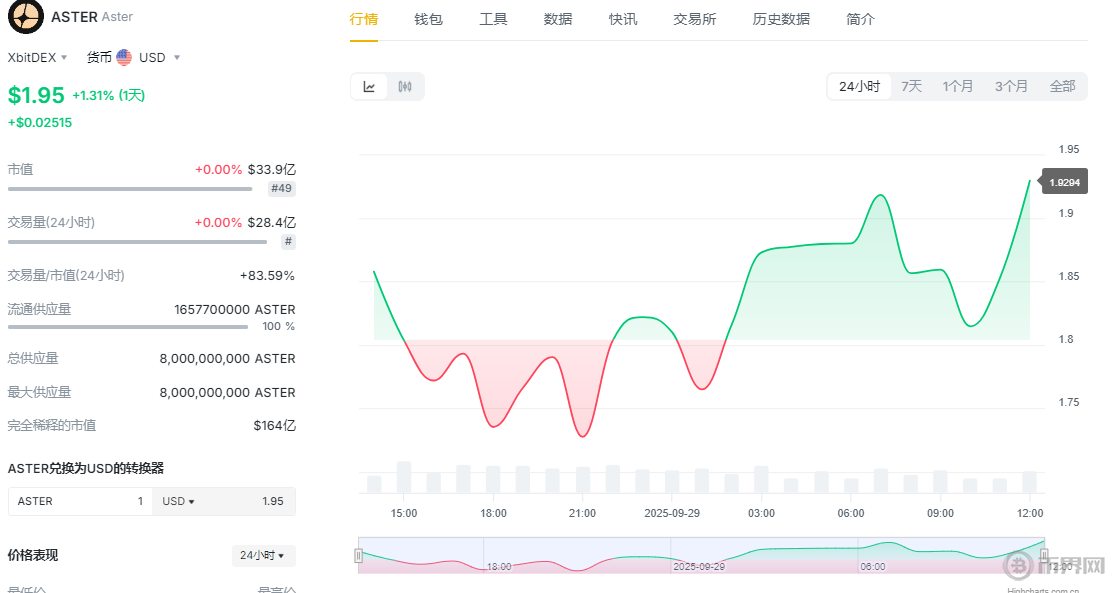Screen dimensions: 1116x593
Task: Select the 7天 time range
Action: point(911,87)
